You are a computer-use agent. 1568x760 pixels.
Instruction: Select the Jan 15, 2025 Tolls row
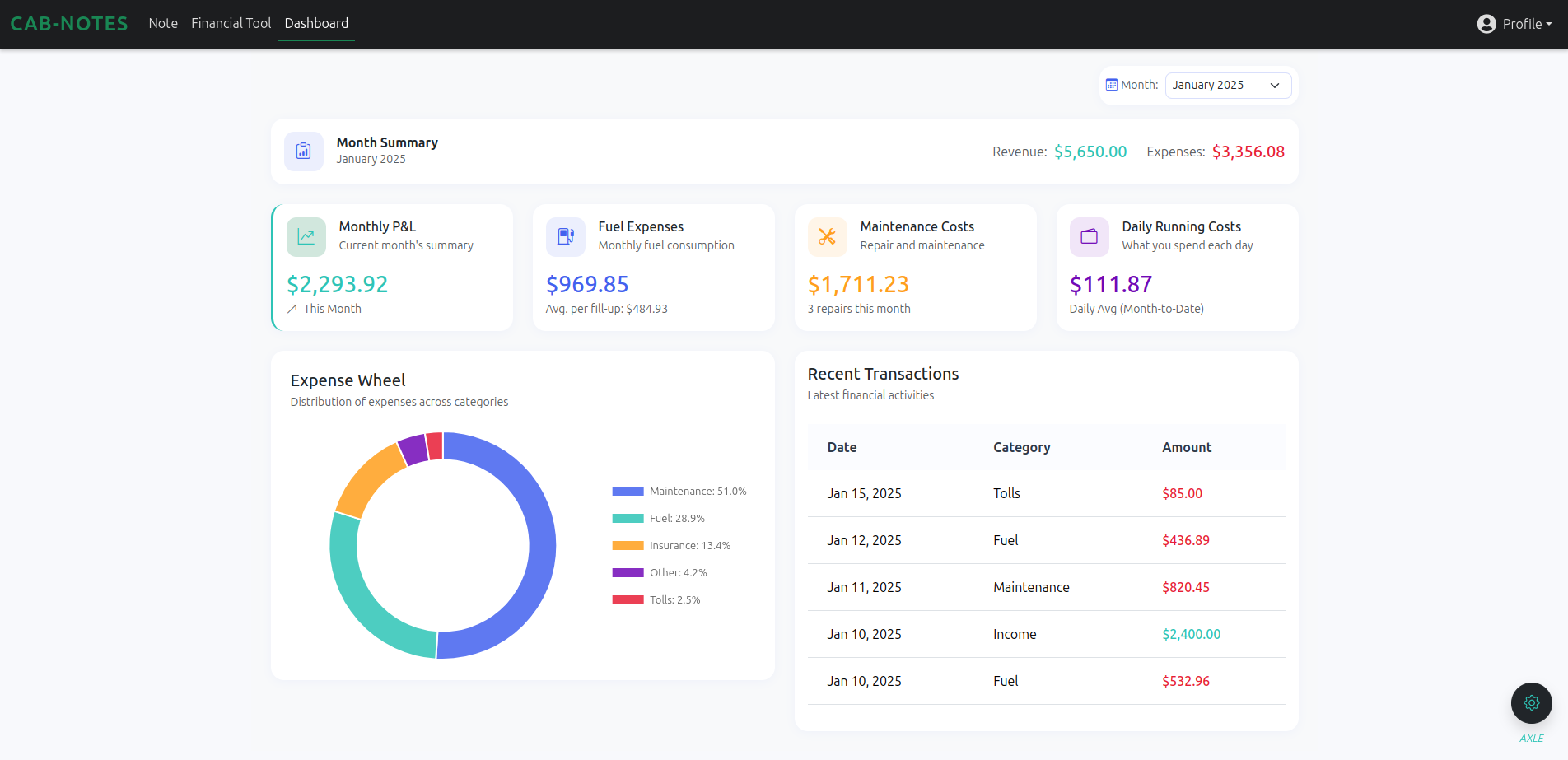coord(1046,493)
